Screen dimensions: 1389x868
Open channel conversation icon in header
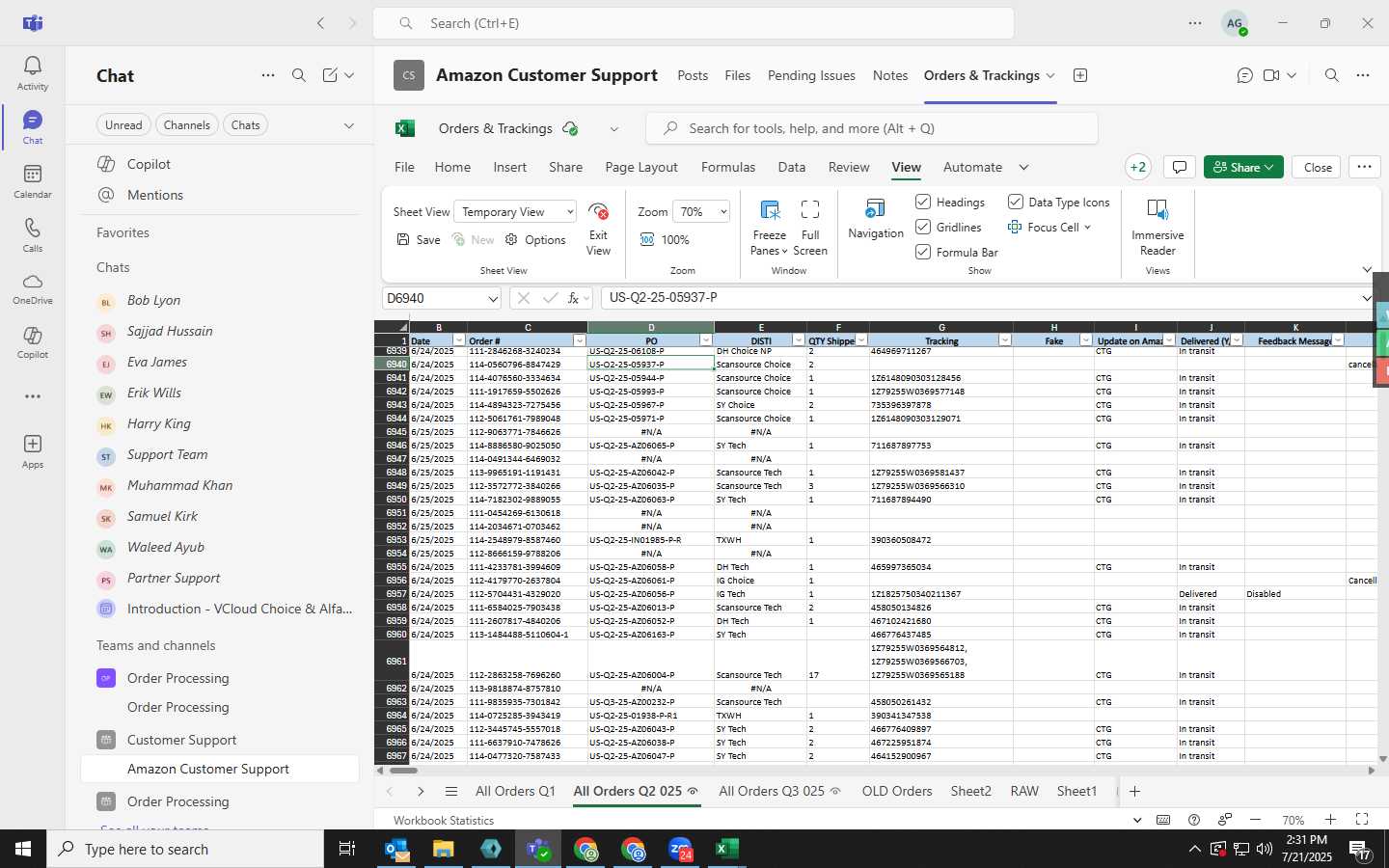(x=1245, y=75)
